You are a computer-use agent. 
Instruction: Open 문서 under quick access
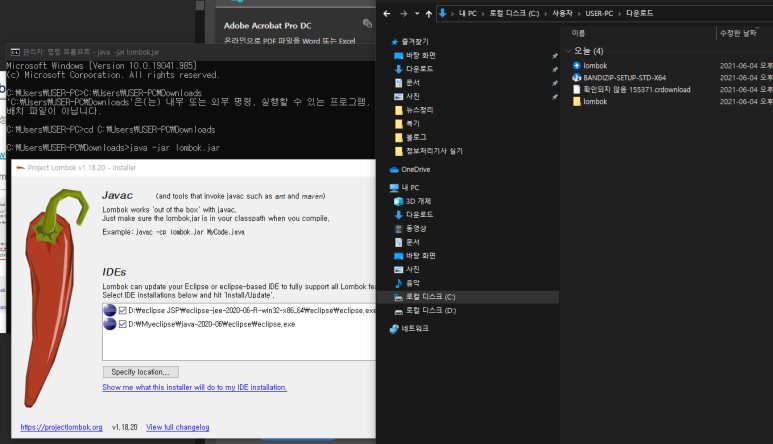point(413,83)
